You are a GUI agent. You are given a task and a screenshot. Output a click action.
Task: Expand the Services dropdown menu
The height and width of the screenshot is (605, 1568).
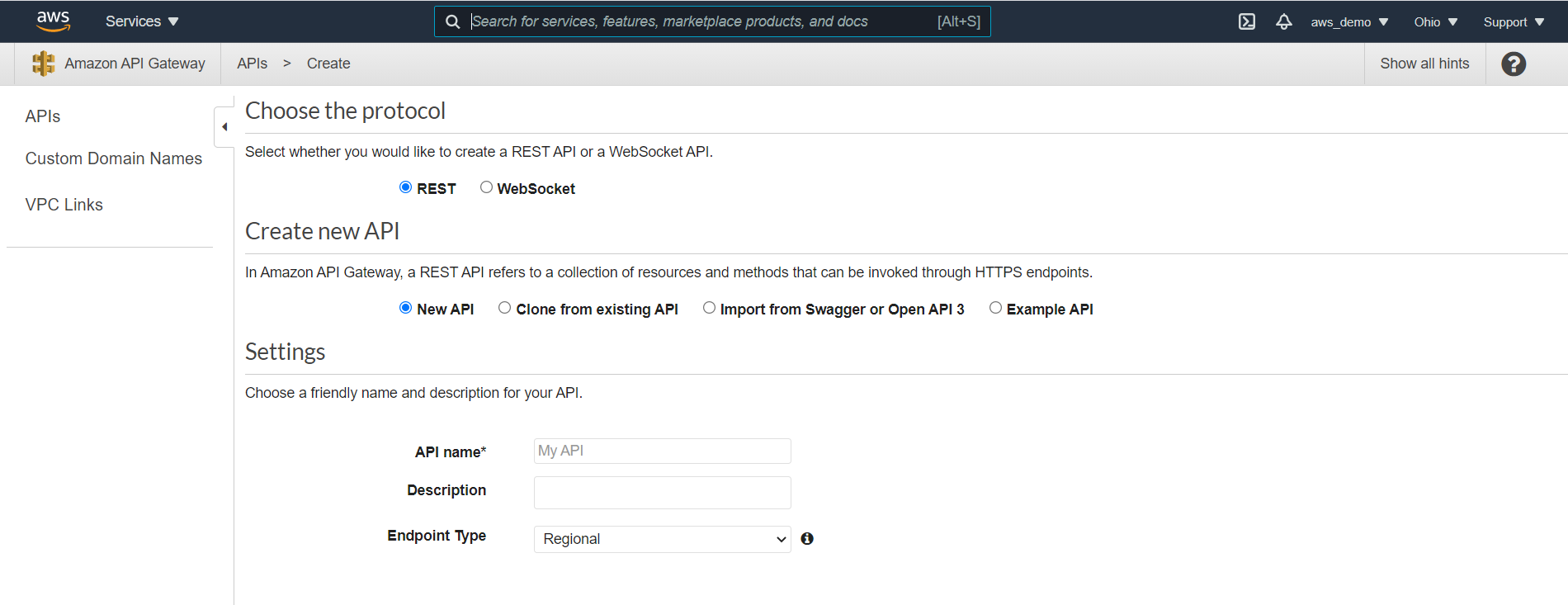point(142,21)
